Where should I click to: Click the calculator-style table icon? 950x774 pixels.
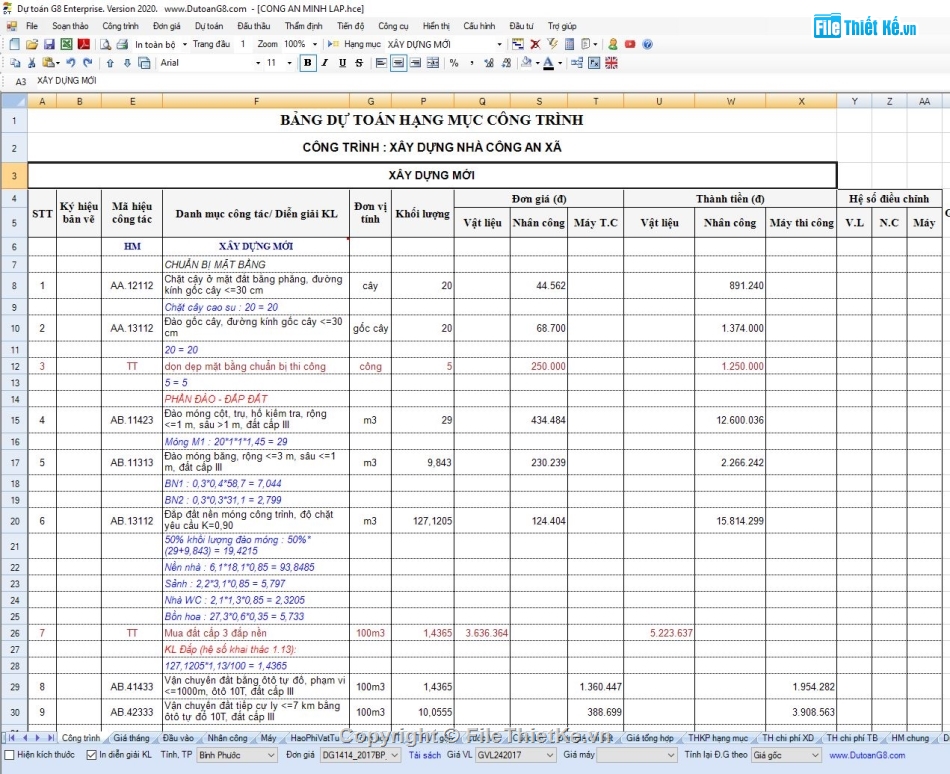point(569,44)
